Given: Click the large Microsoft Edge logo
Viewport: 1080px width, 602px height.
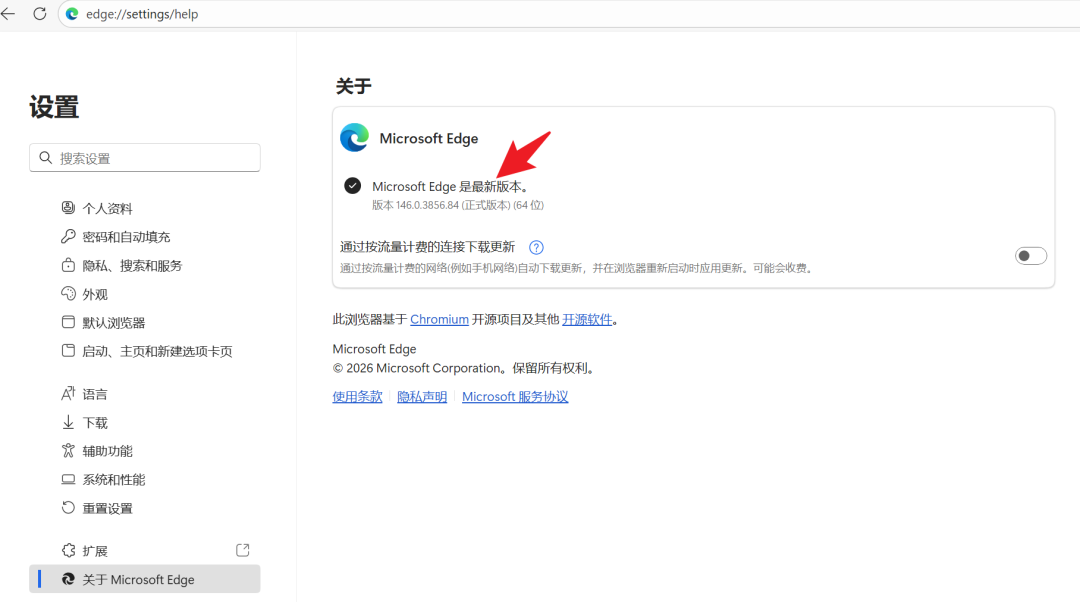Looking at the screenshot, I should click(x=355, y=138).
